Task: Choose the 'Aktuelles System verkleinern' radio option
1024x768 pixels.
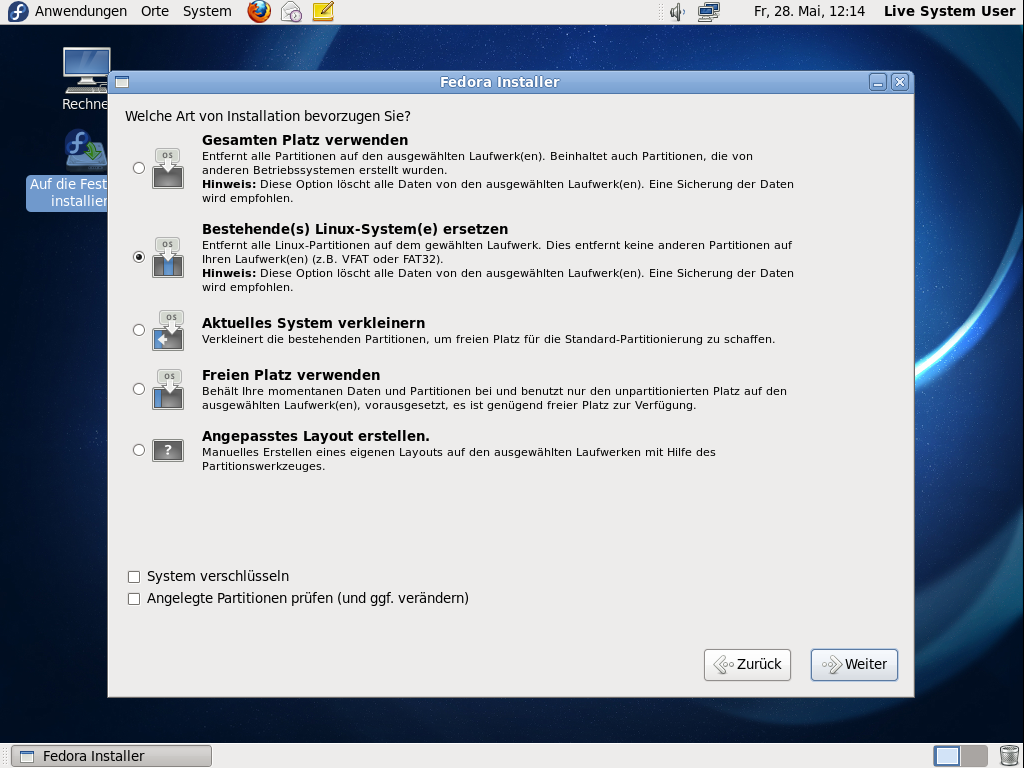Action: click(x=138, y=330)
